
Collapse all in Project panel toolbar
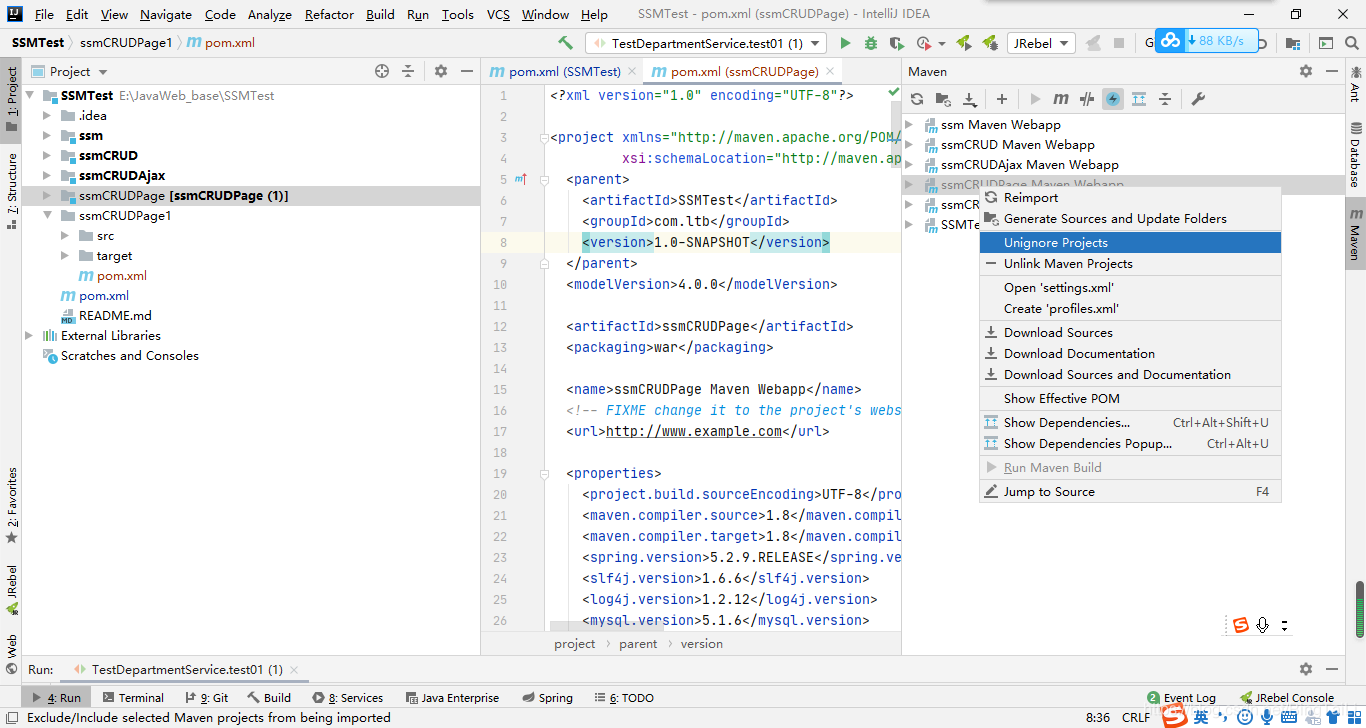click(x=408, y=71)
